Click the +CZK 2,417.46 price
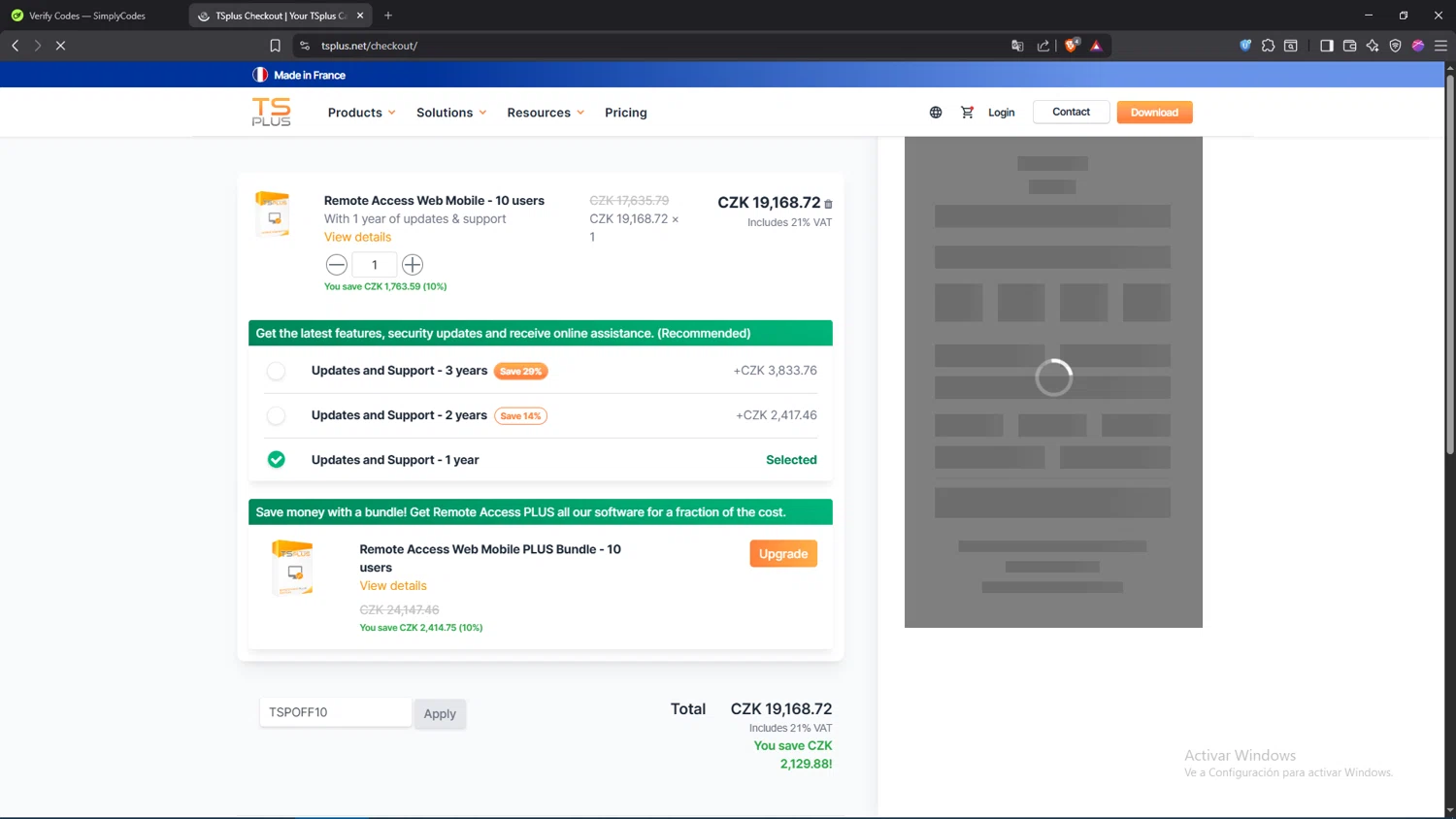Viewport: 1456px width, 819px height. 777,415
